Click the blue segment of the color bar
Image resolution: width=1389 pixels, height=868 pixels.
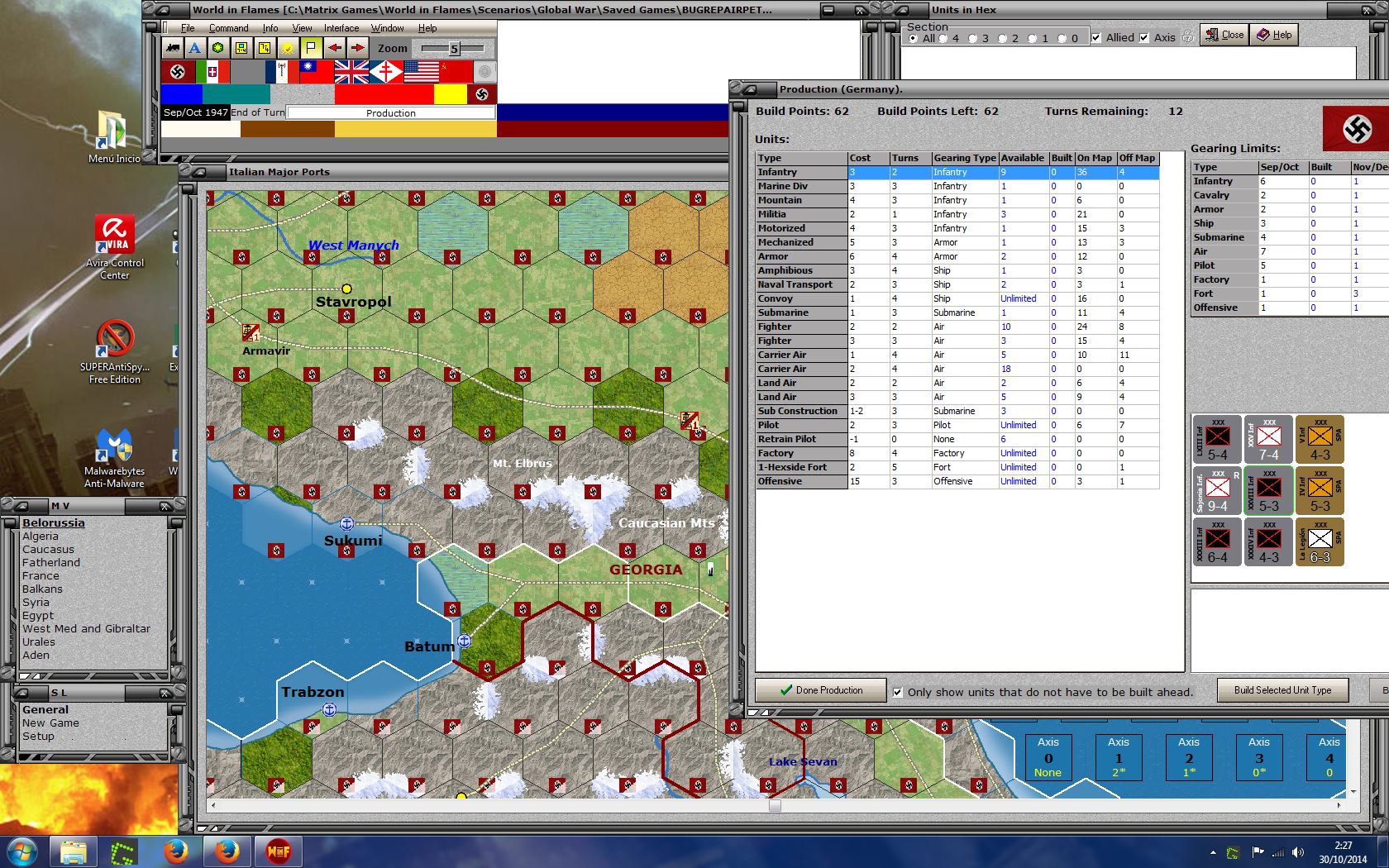click(x=182, y=94)
